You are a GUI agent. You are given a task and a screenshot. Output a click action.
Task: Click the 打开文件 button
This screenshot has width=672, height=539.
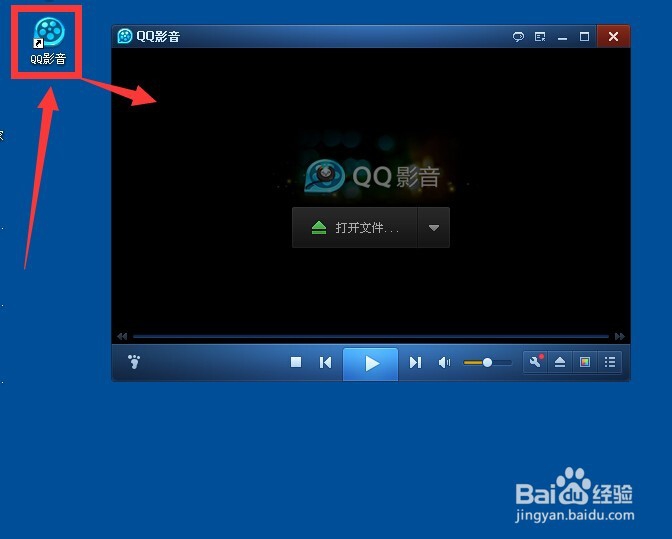[355, 228]
